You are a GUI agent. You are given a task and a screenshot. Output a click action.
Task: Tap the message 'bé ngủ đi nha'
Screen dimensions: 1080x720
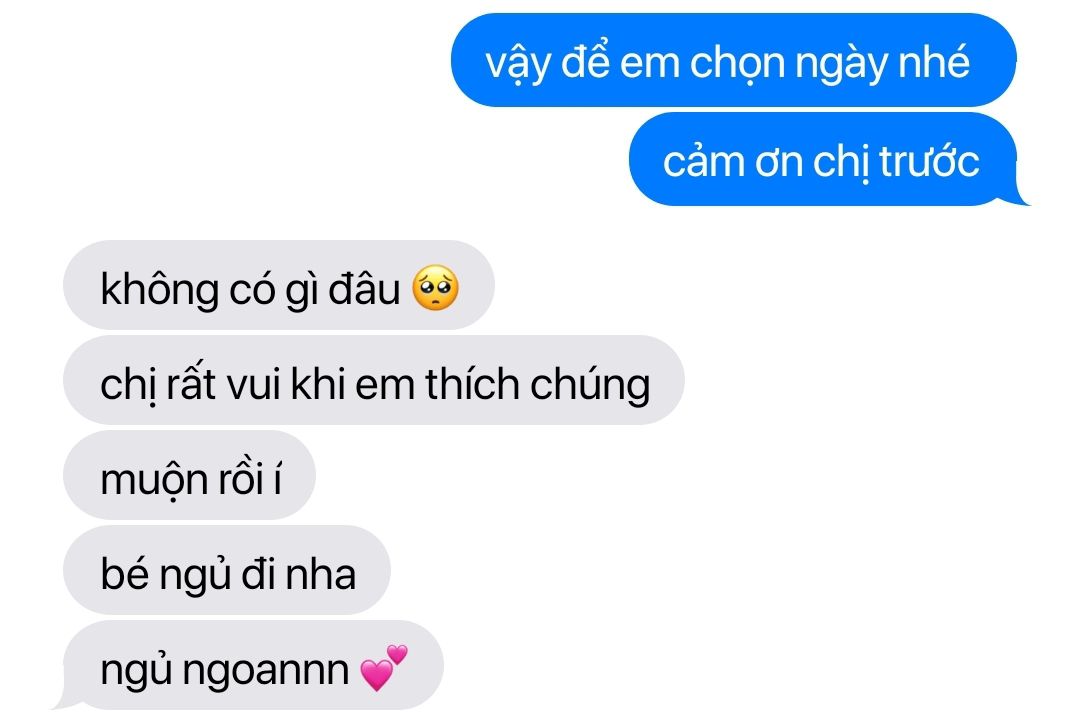(x=227, y=570)
